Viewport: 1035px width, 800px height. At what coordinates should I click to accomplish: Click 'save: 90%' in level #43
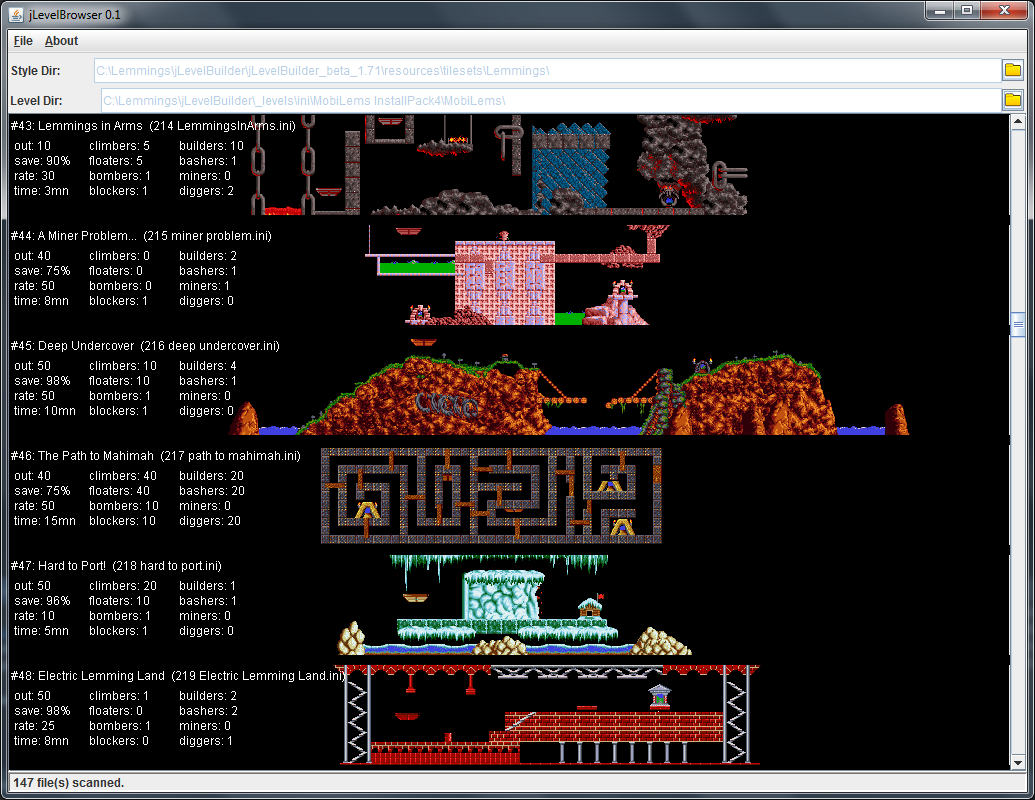click(x=42, y=161)
